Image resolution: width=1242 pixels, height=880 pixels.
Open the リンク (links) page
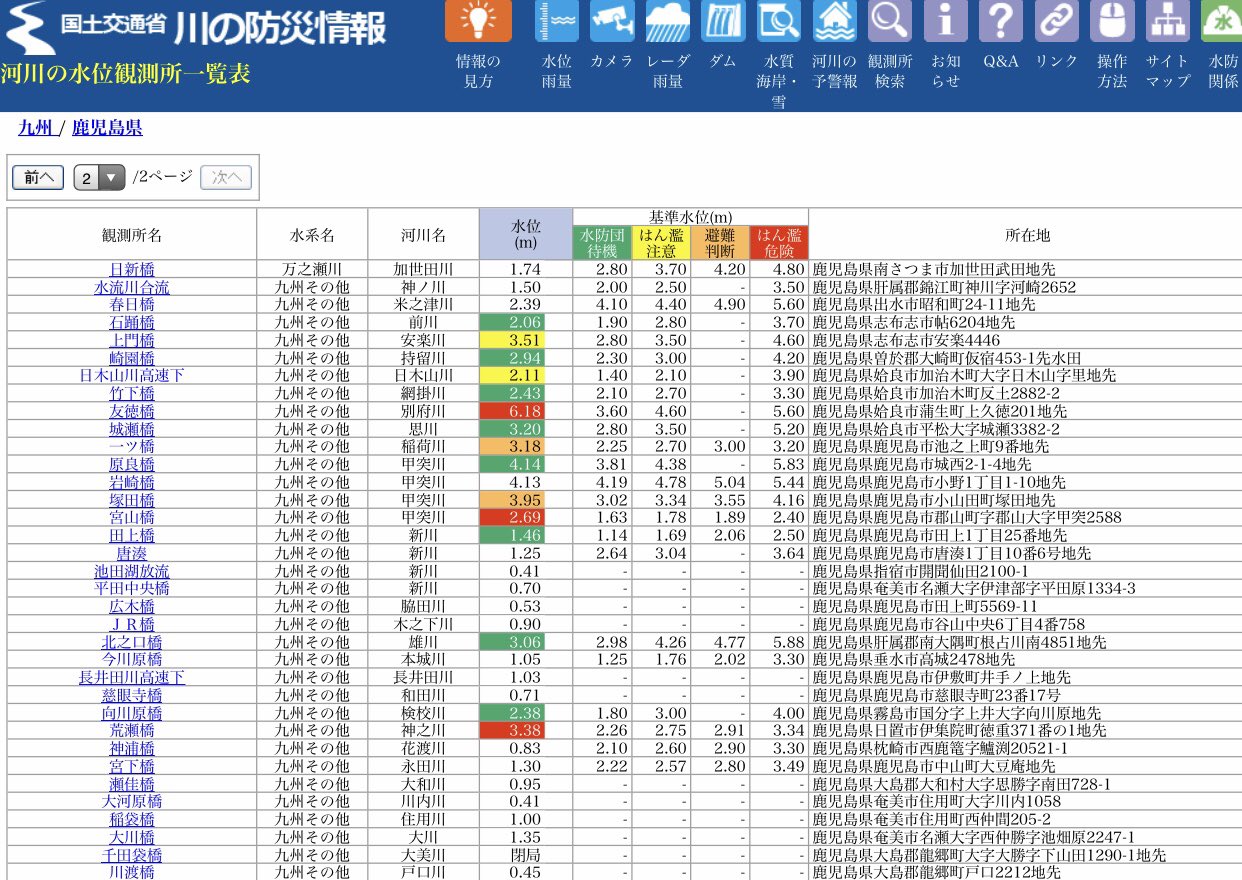pos(1055,20)
